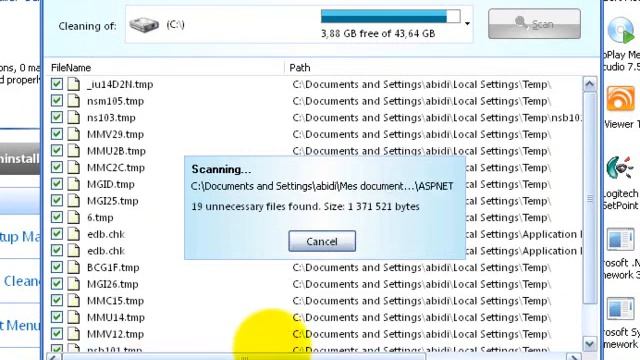640x360 pixels.
Task: Click the BCG1F.tmp file icon
Action: coord(73,267)
